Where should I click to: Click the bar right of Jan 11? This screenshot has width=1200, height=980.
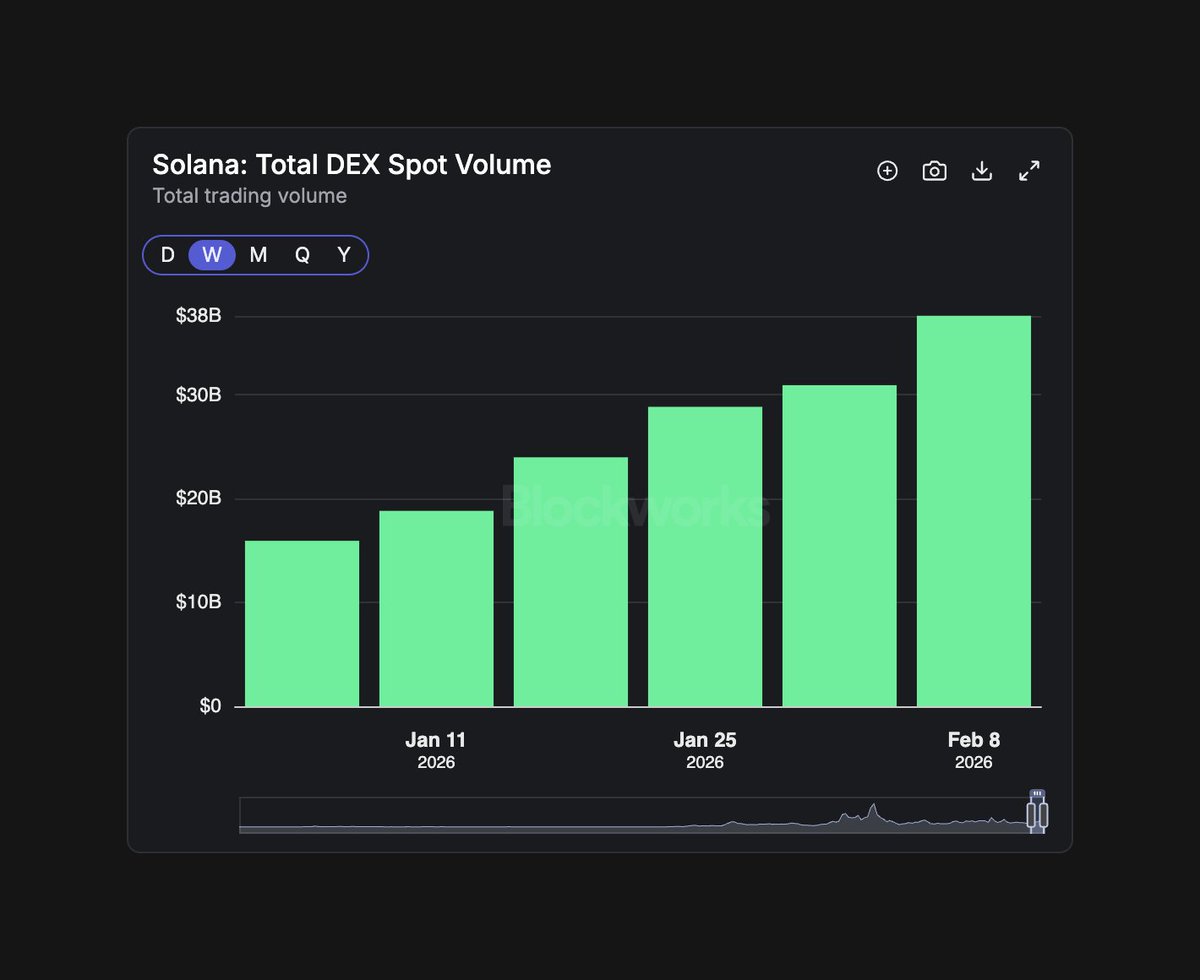pyautogui.click(x=571, y=582)
